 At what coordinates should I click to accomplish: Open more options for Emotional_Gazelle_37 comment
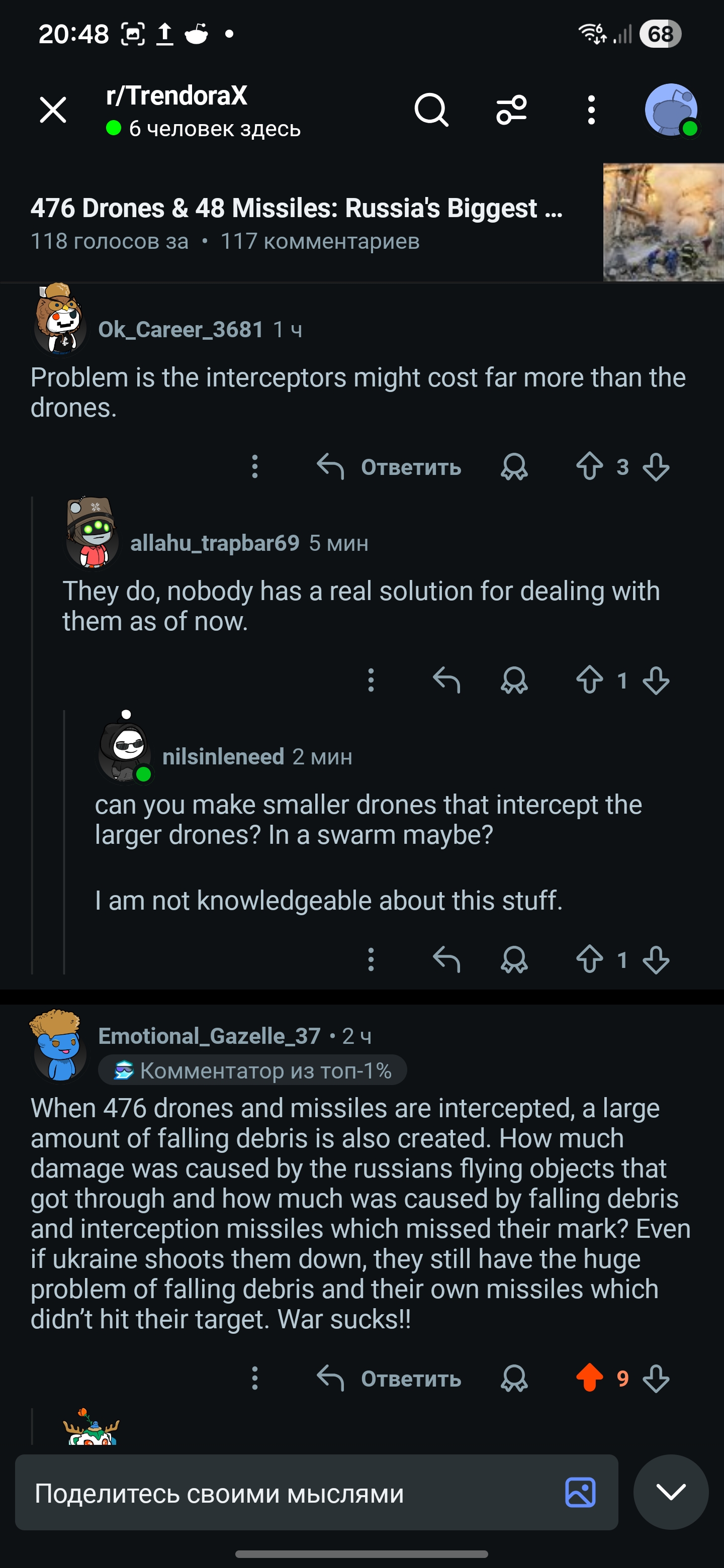(255, 1378)
